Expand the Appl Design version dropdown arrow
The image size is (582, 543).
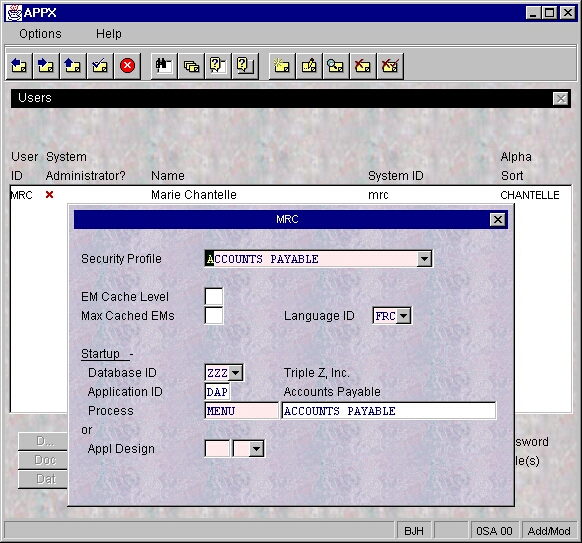click(256, 449)
